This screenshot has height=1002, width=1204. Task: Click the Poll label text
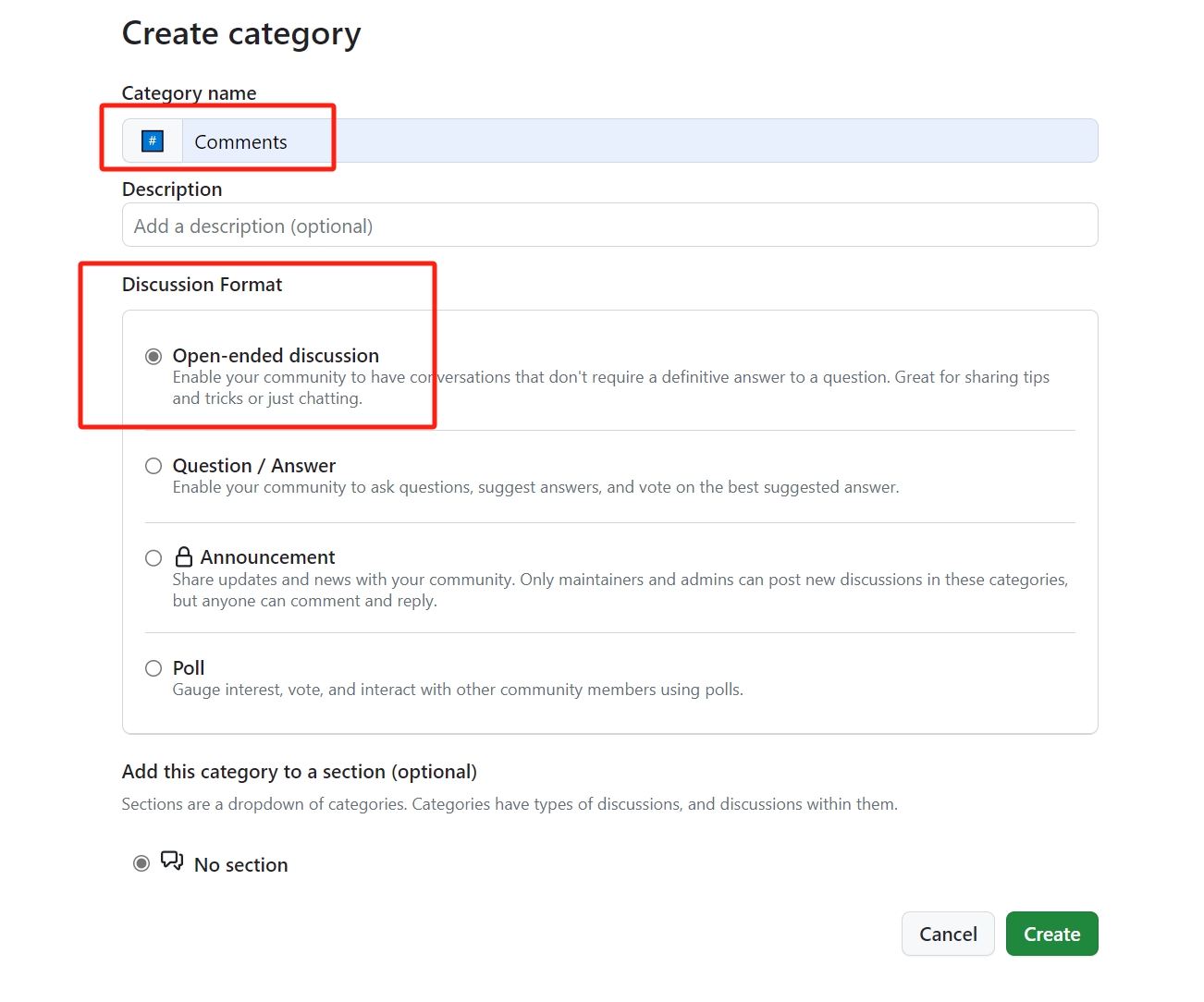coord(189,668)
